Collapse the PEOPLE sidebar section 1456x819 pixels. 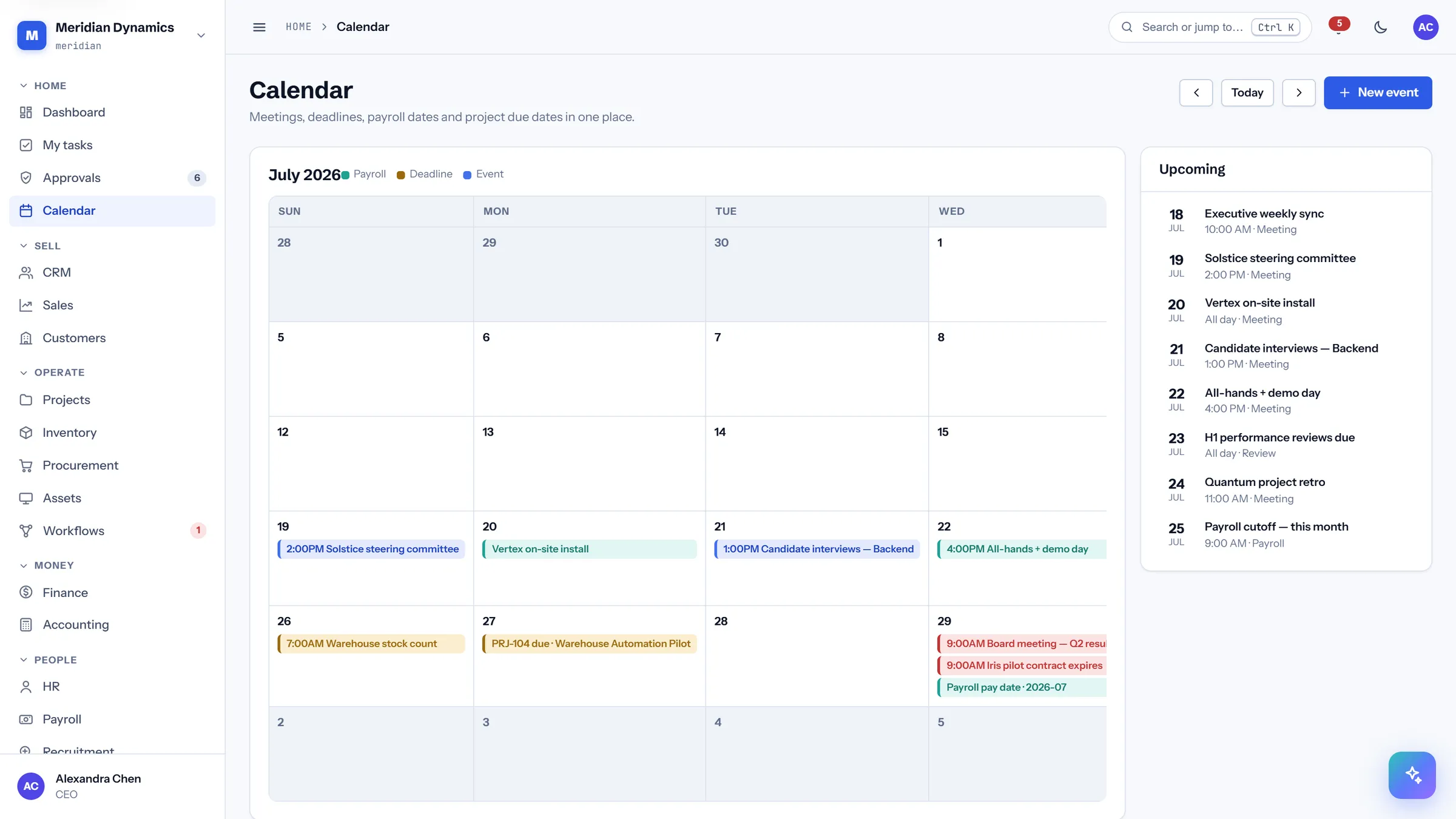coord(49,660)
